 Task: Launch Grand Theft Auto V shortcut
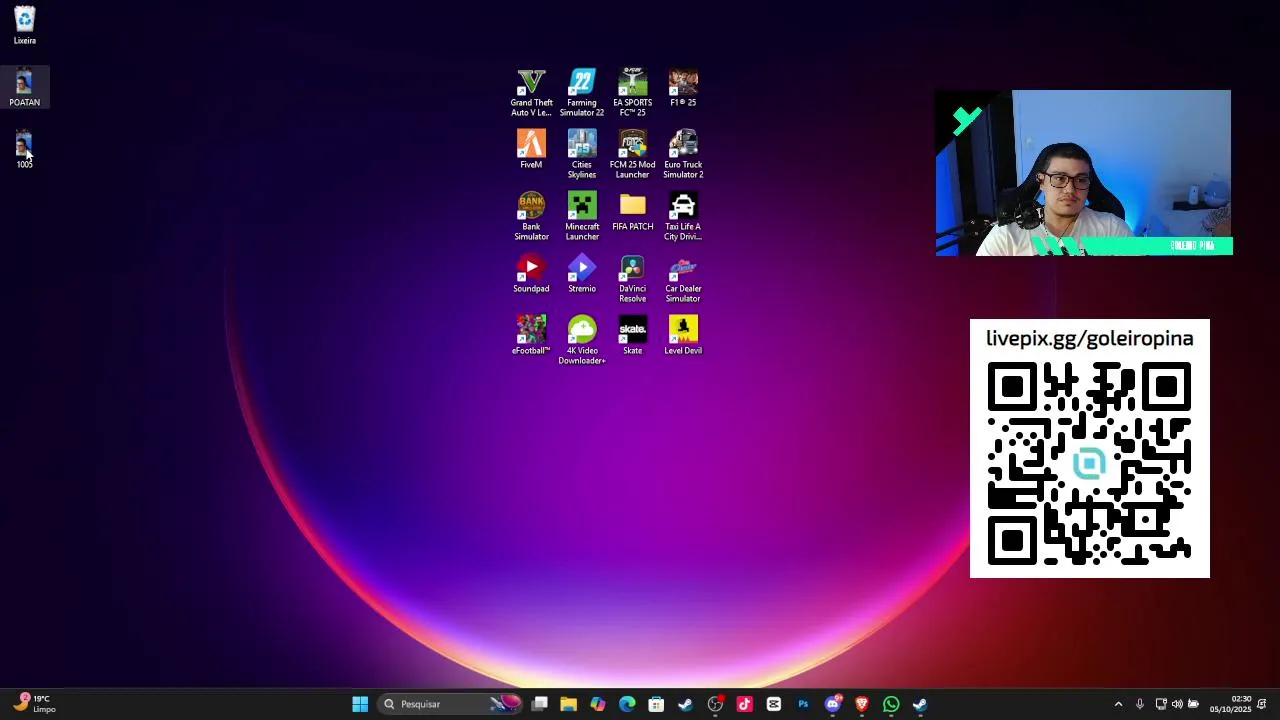(531, 93)
